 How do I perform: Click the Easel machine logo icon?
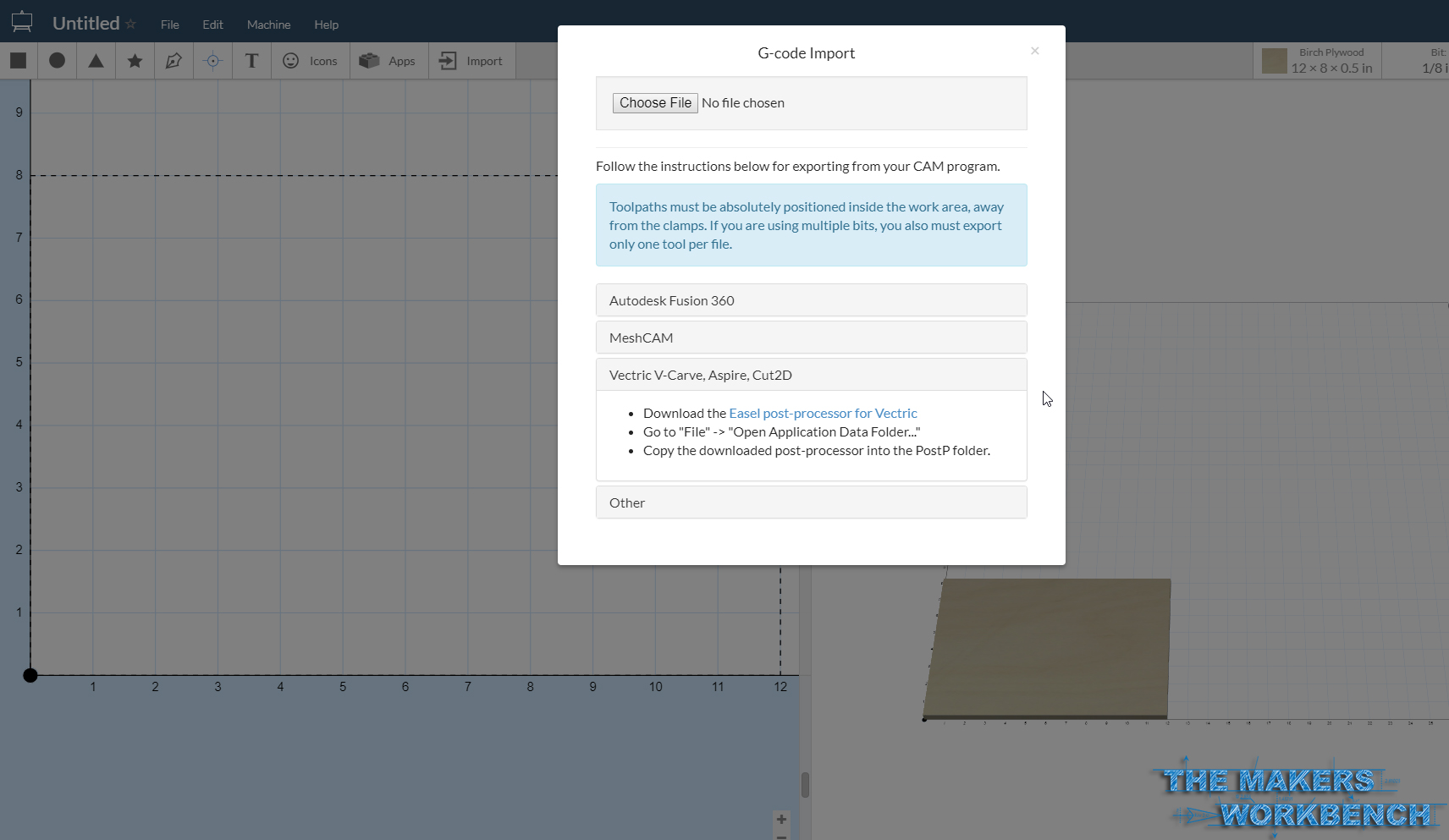pos(21,20)
